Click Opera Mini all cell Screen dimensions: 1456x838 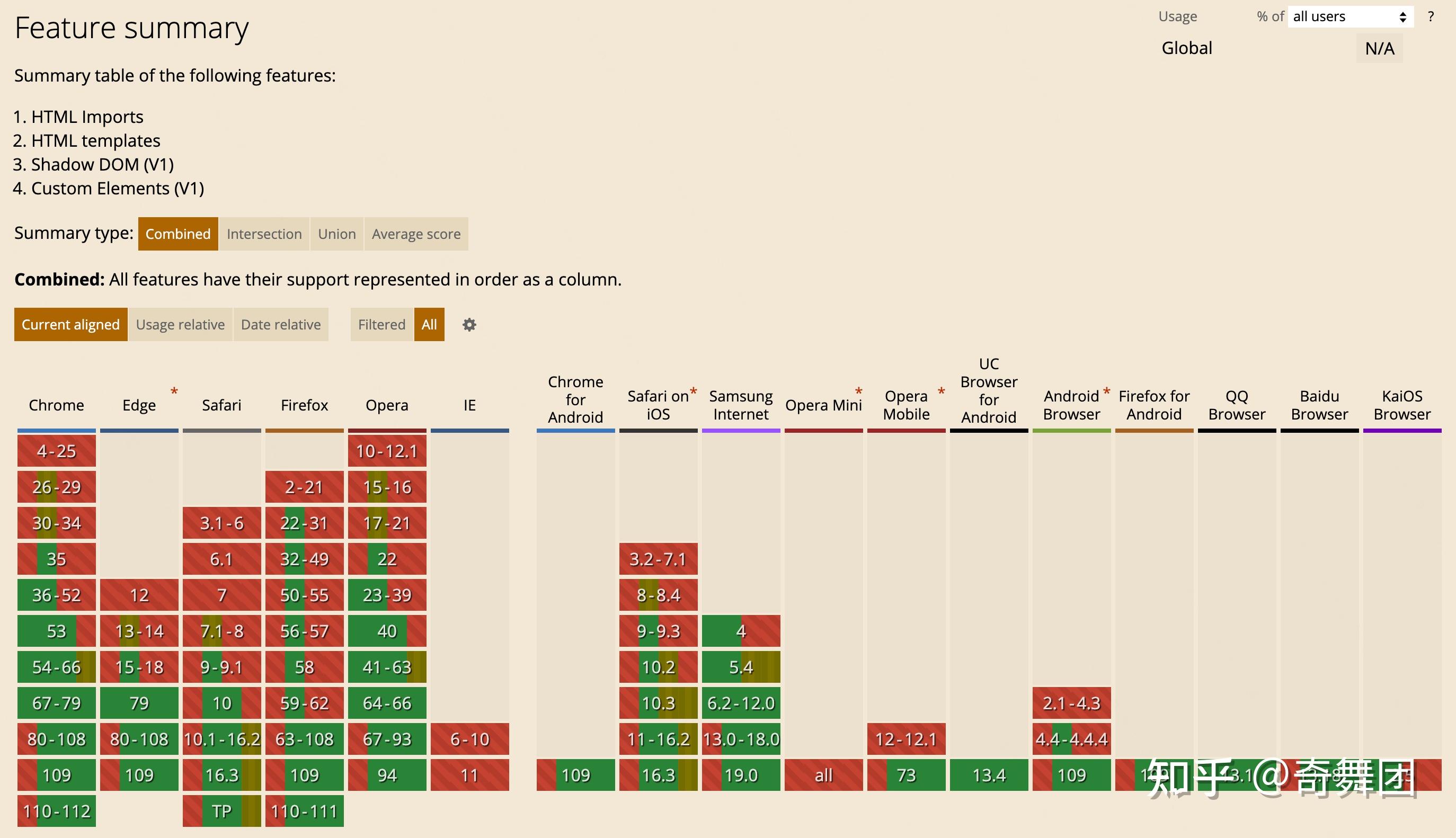tap(823, 775)
